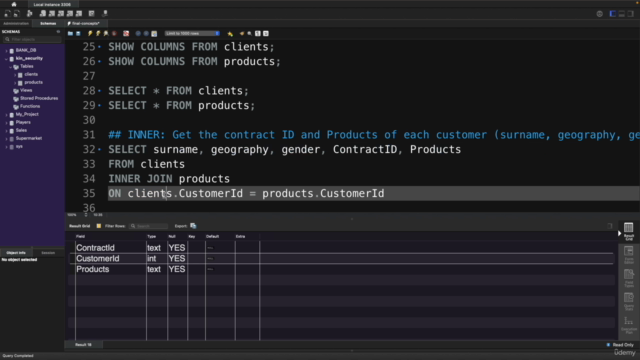Toggle invisible characters display

click(x=258, y=33)
